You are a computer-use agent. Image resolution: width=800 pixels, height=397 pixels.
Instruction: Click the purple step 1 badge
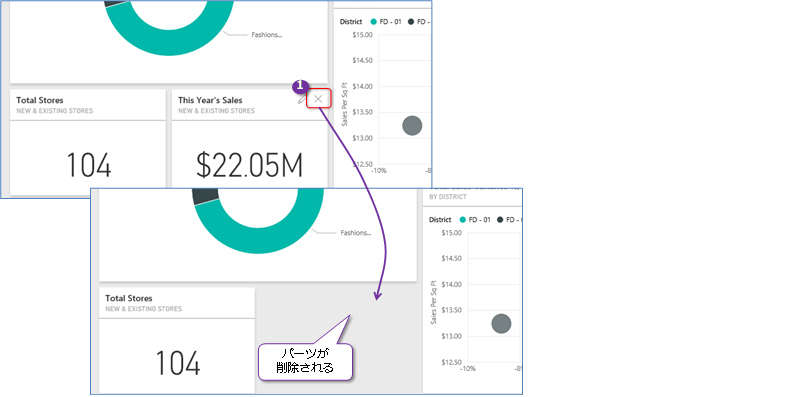pyautogui.click(x=301, y=86)
